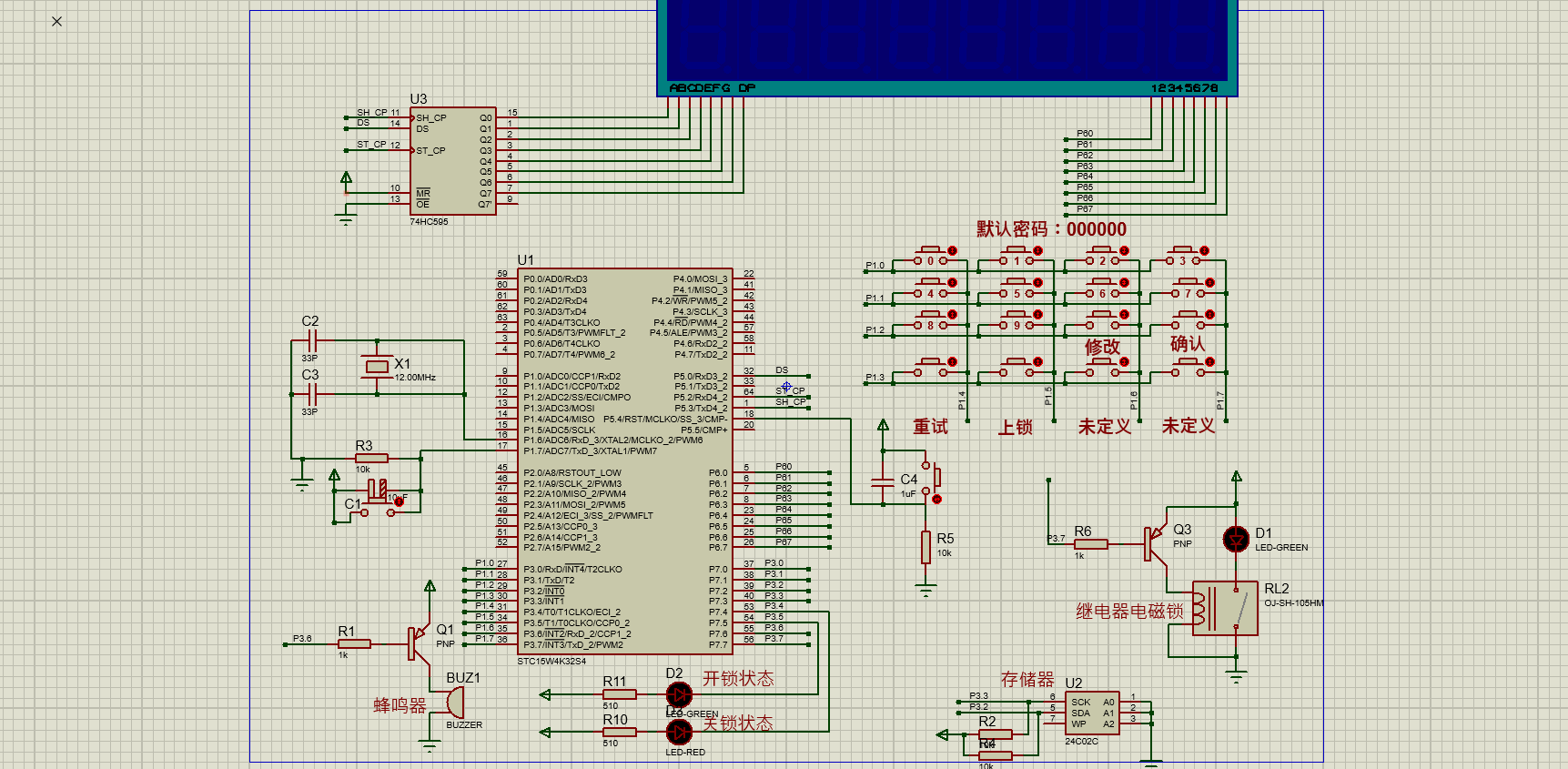This screenshot has height=769, width=1568.
Task: Toggle the red latch dot on keypad button 7
Action: (x=1210, y=283)
